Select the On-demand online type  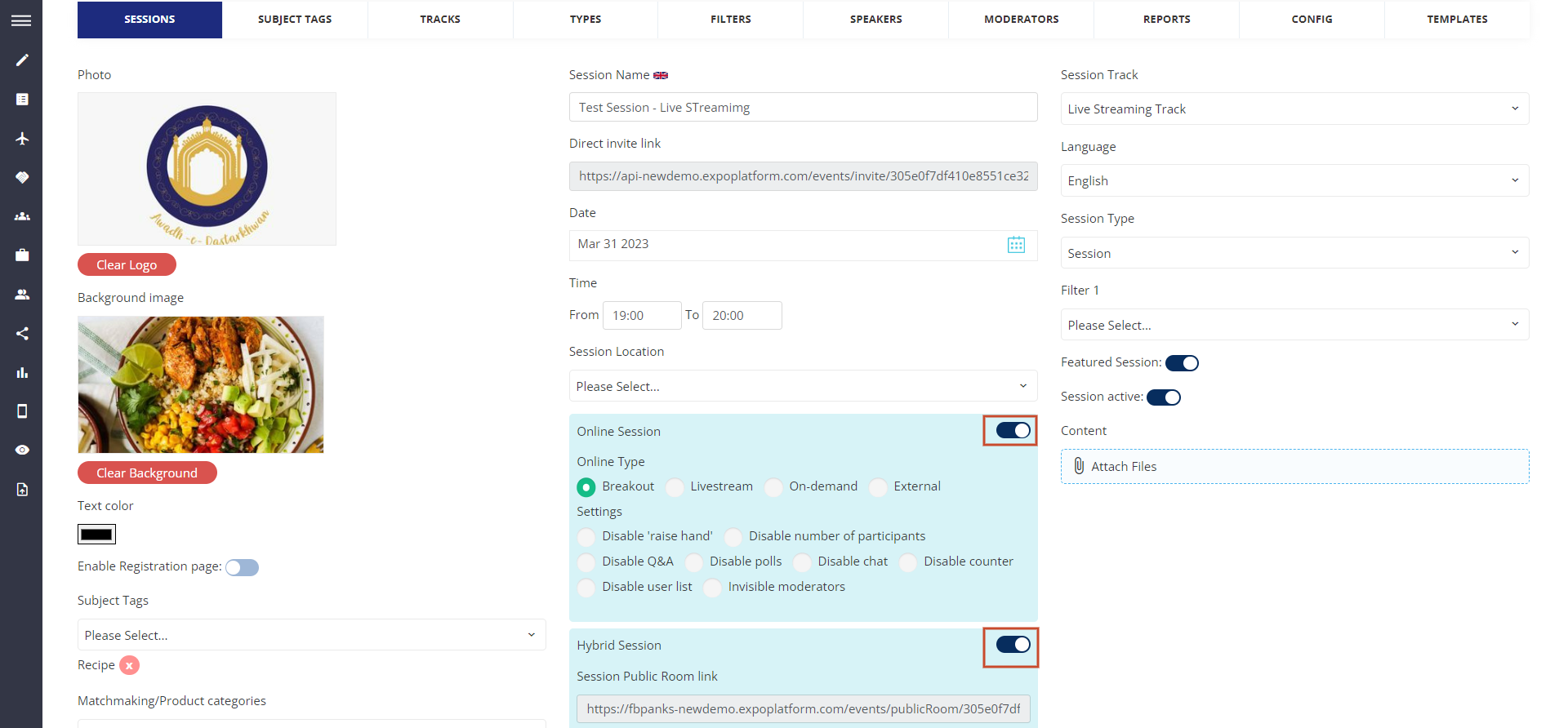click(x=773, y=487)
